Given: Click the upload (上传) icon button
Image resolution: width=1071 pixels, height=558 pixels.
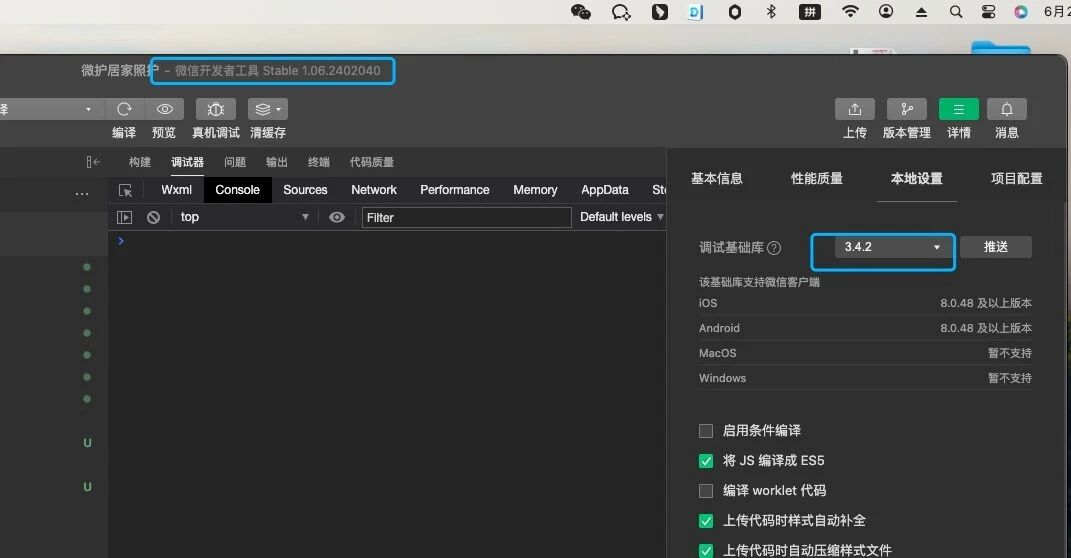Looking at the screenshot, I should [x=854, y=109].
